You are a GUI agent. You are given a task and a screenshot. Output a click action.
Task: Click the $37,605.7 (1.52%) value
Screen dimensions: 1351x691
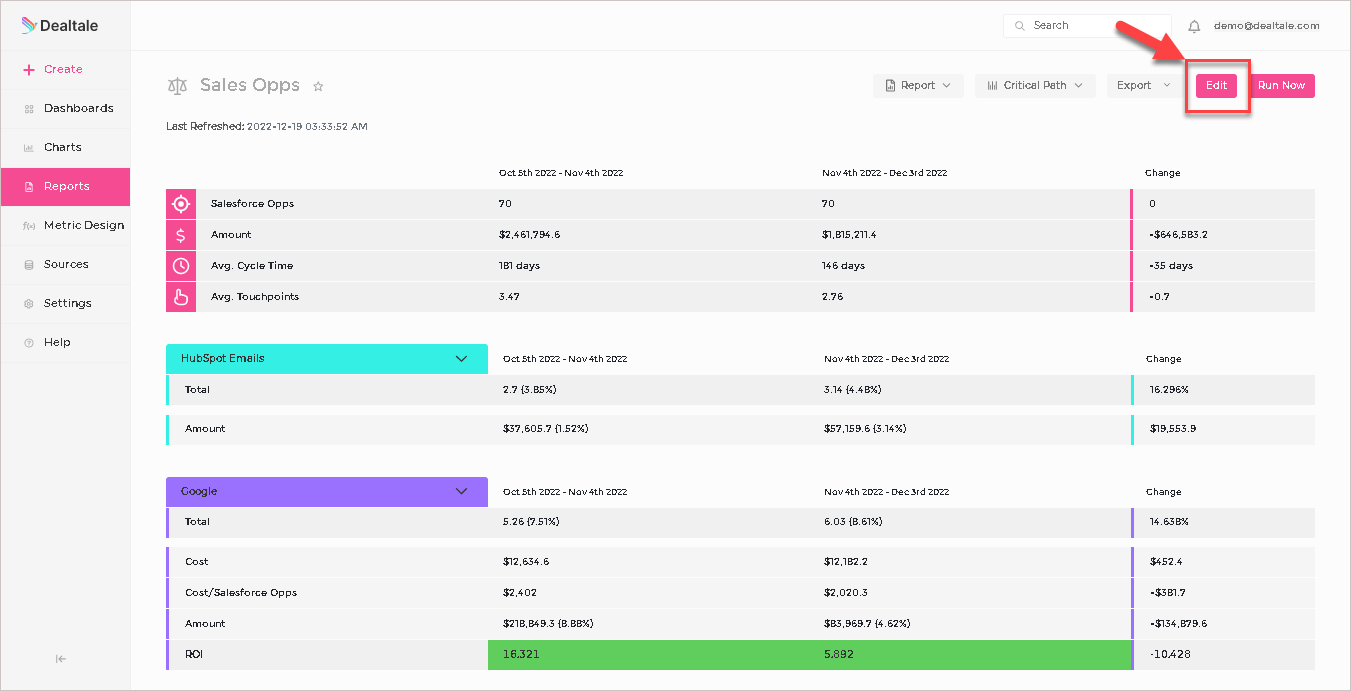point(546,429)
